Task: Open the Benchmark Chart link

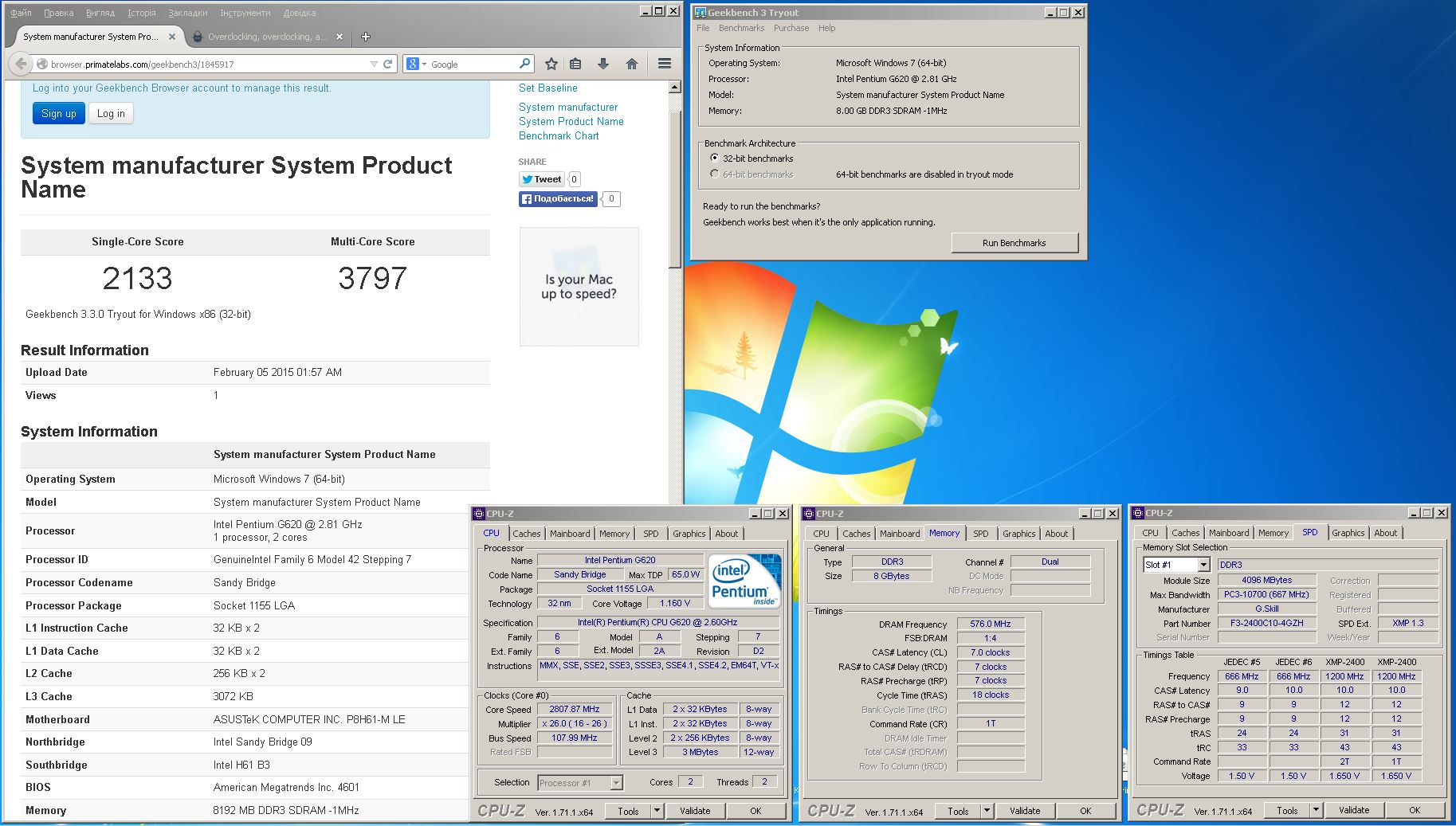Action: pyautogui.click(x=559, y=135)
